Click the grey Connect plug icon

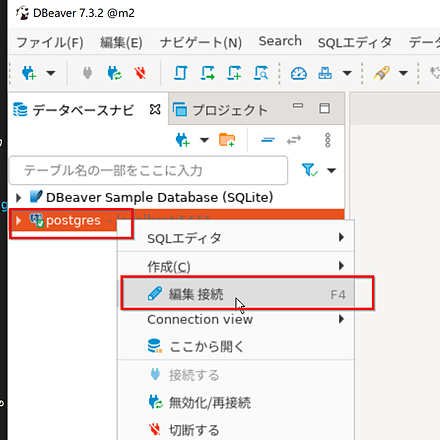pyautogui.click(x=87, y=73)
